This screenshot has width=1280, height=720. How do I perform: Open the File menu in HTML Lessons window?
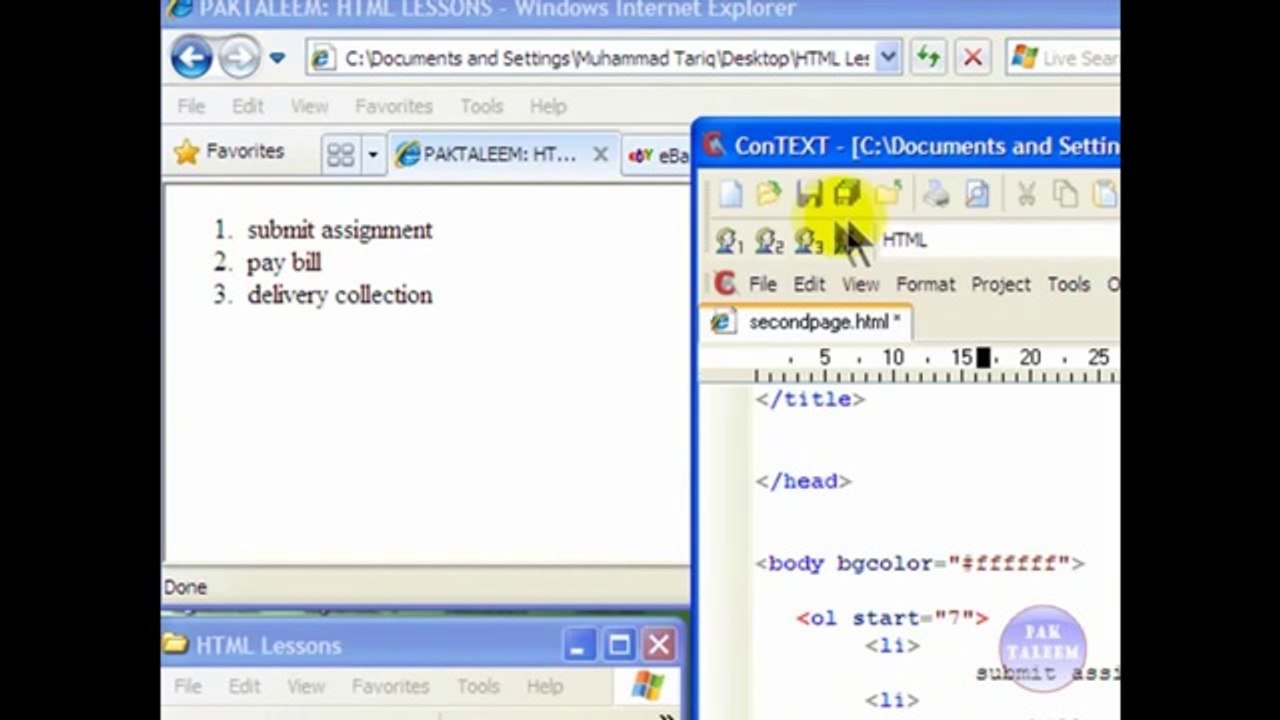point(188,686)
